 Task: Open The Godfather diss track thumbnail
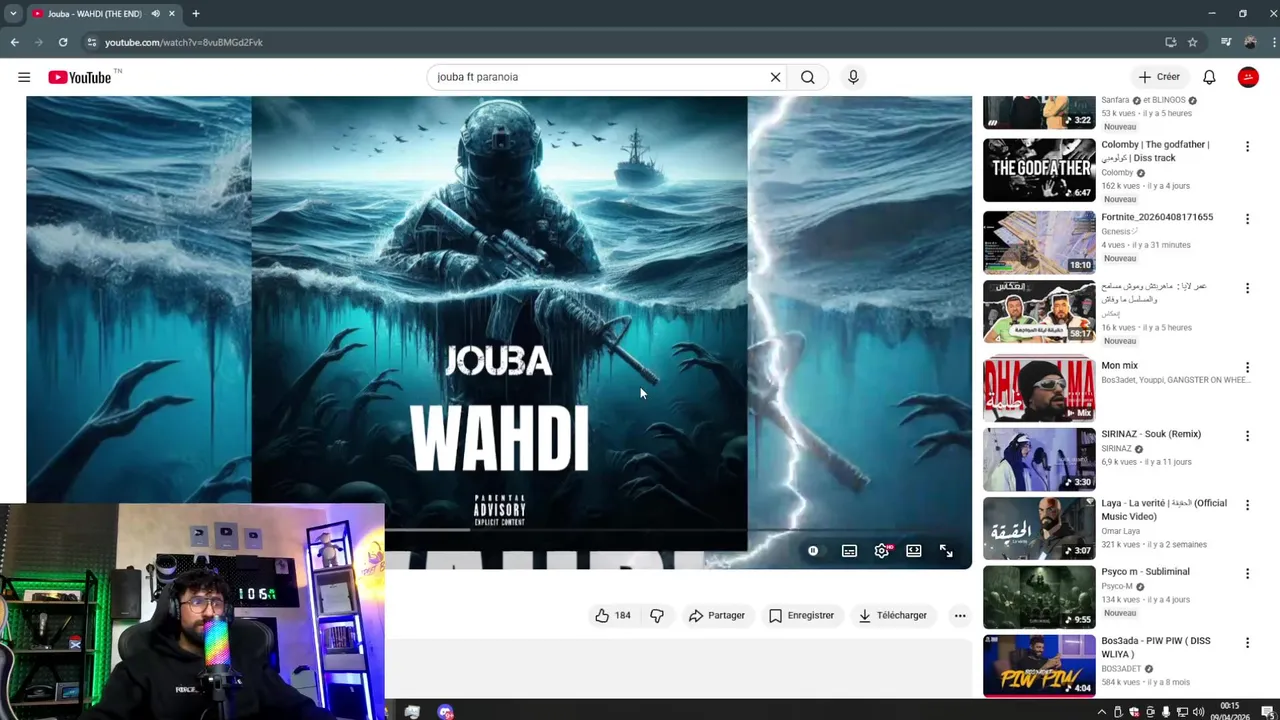point(1039,170)
